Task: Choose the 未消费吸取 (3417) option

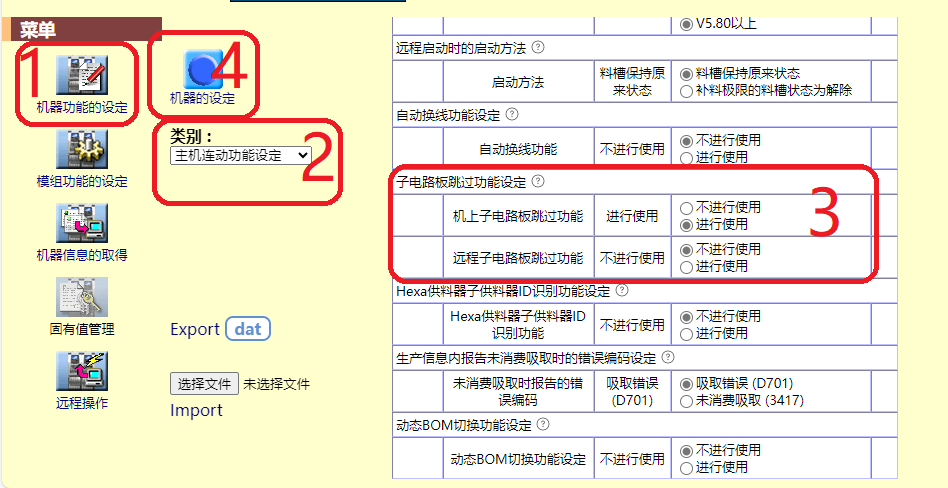Action: pos(686,401)
